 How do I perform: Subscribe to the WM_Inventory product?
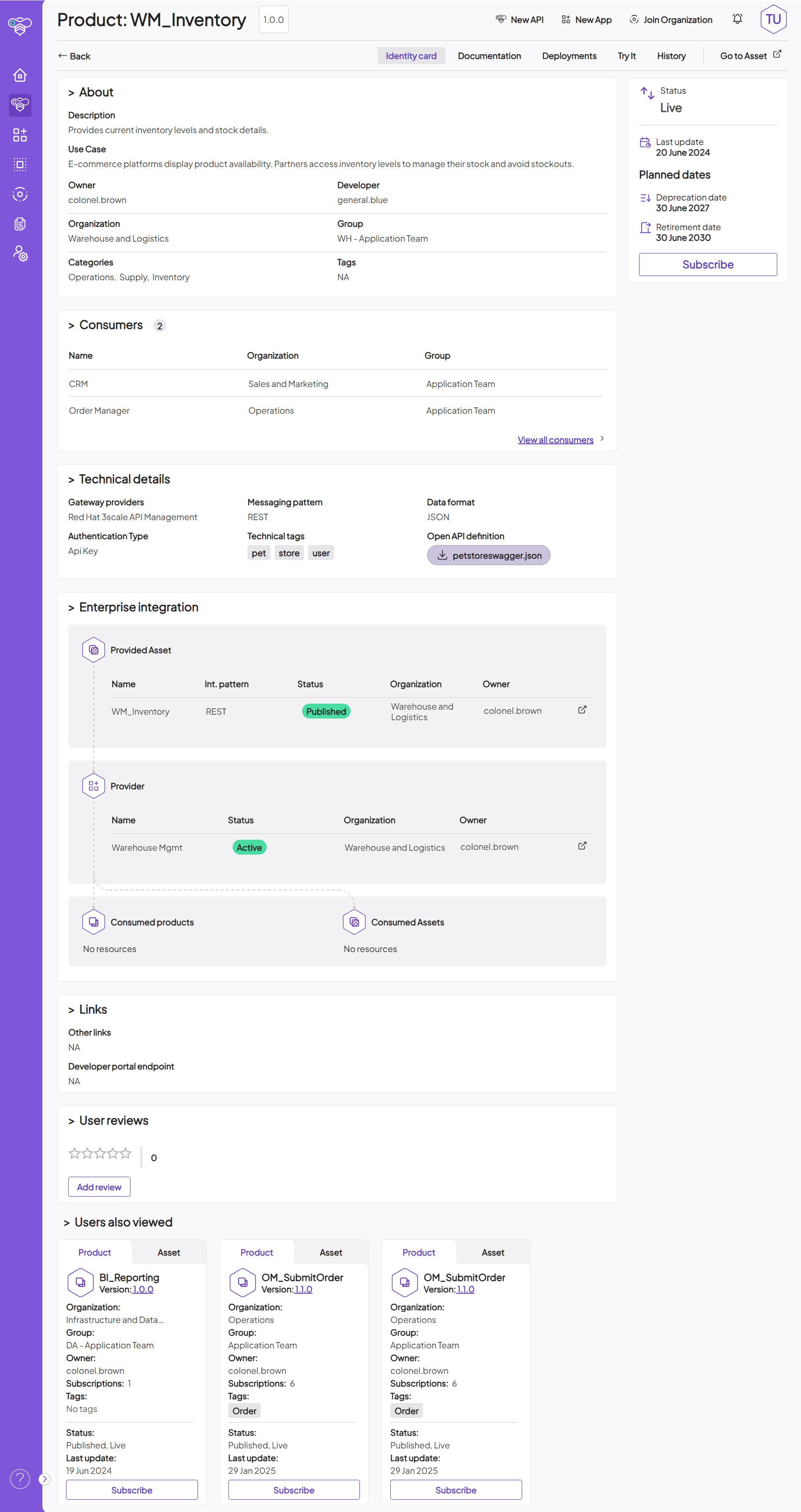coord(707,264)
